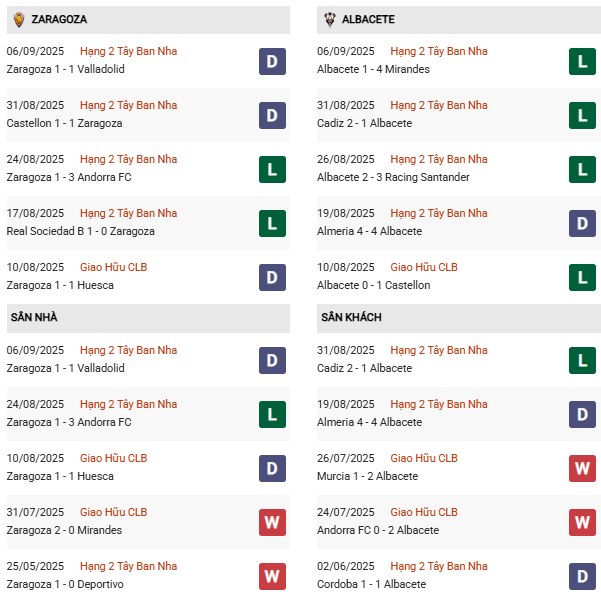Click D badge for Cordoba 1-1 Albacete

point(582,576)
